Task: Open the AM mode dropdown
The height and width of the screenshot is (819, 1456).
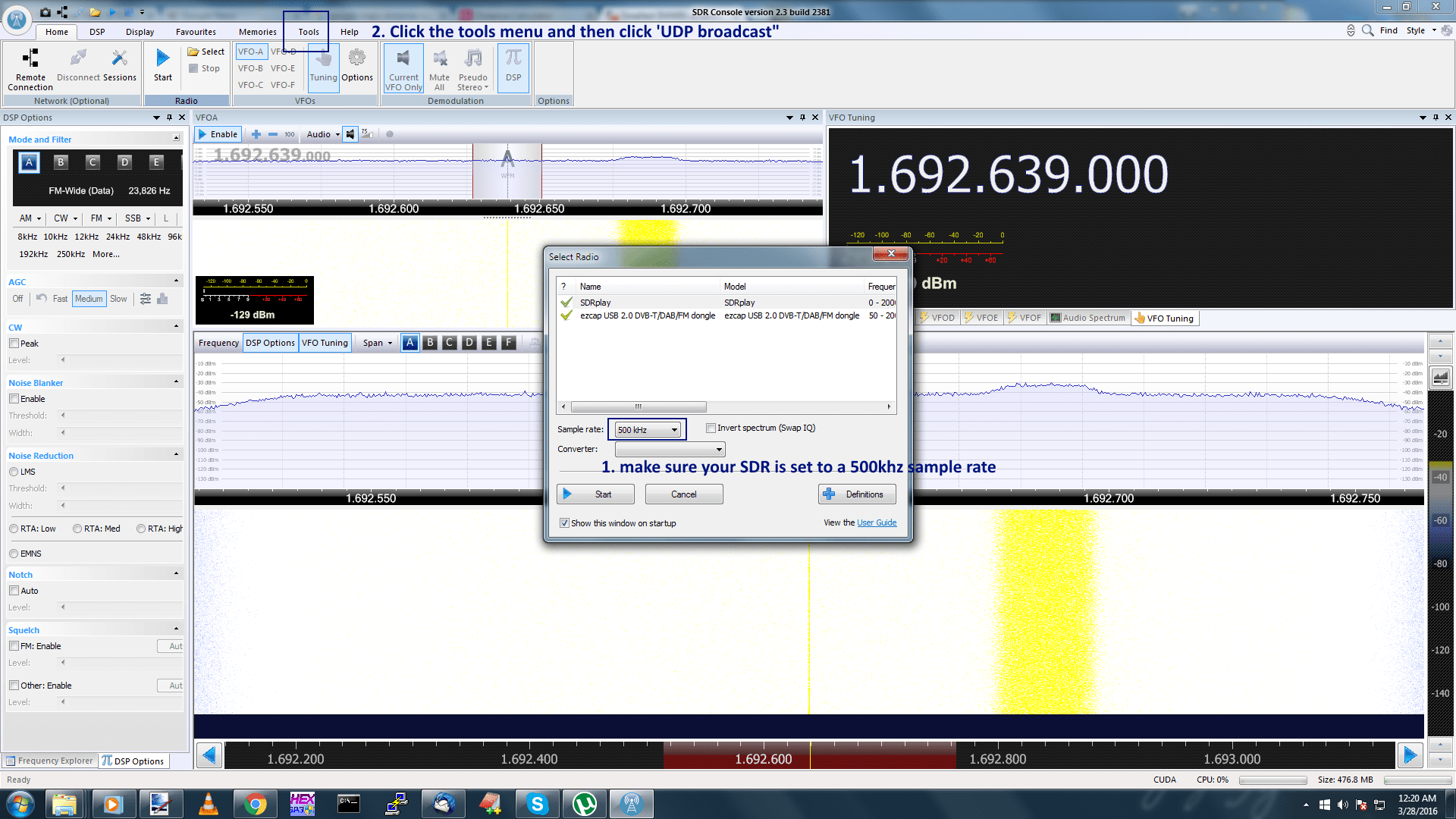Action: [x=30, y=218]
